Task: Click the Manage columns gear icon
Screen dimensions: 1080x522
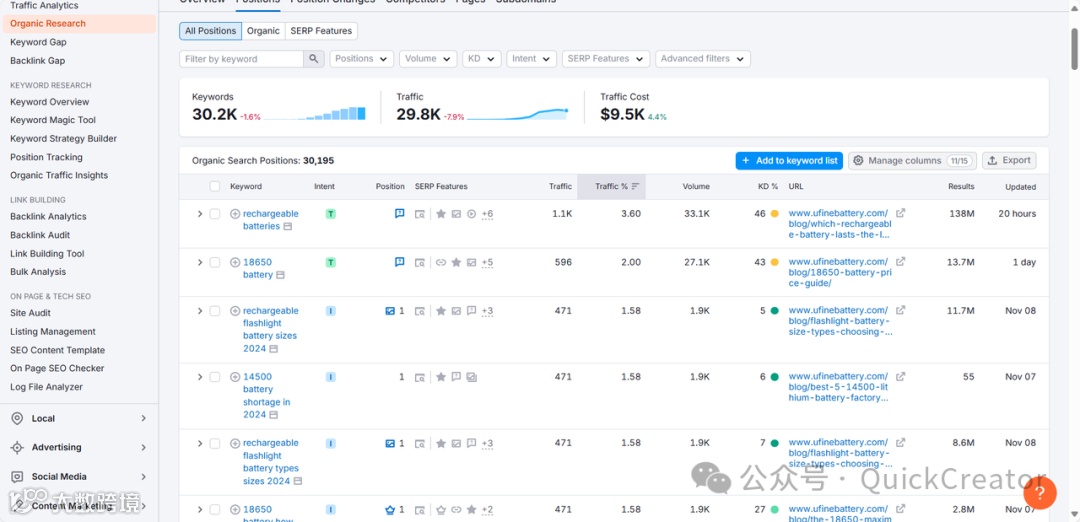Action: point(858,160)
